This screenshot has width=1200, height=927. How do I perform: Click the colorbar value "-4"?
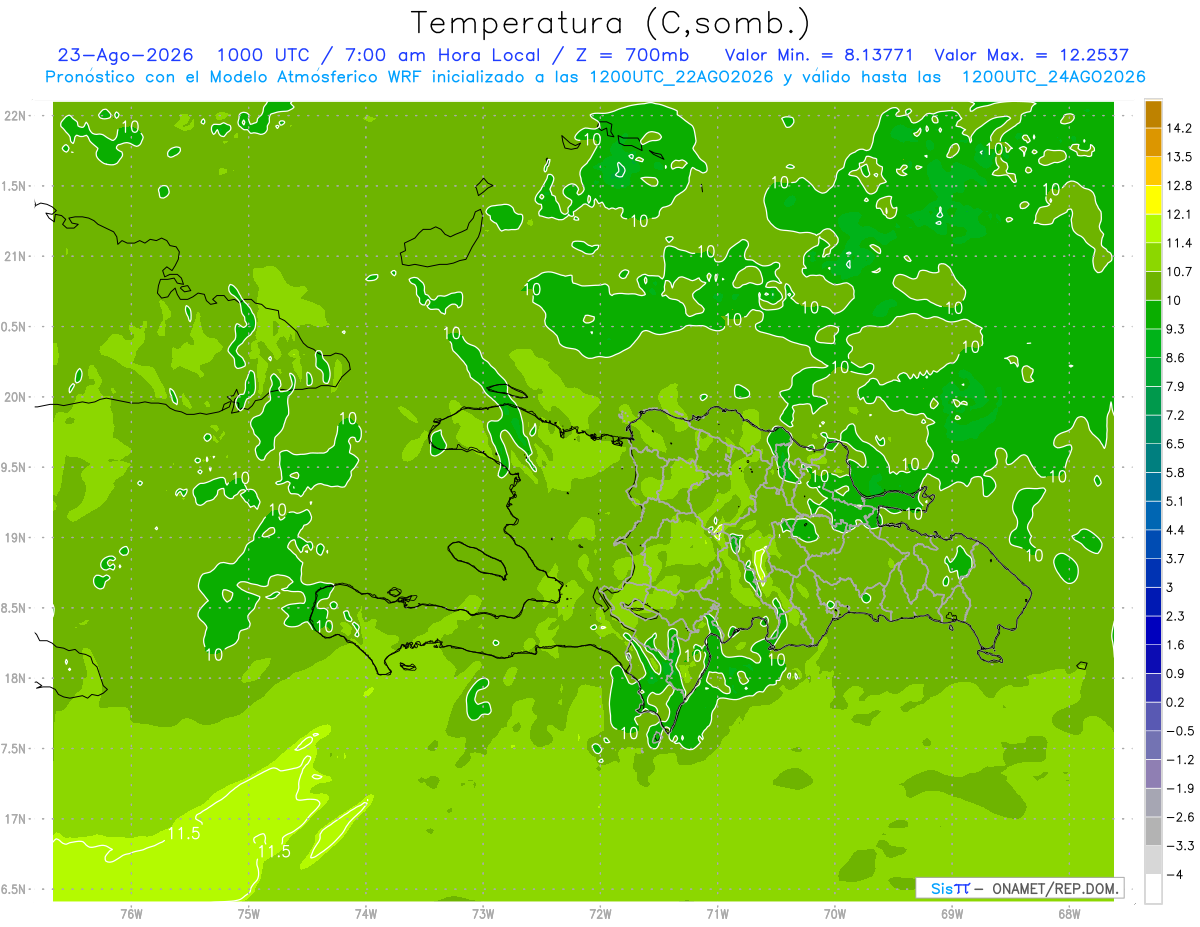click(1174, 874)
